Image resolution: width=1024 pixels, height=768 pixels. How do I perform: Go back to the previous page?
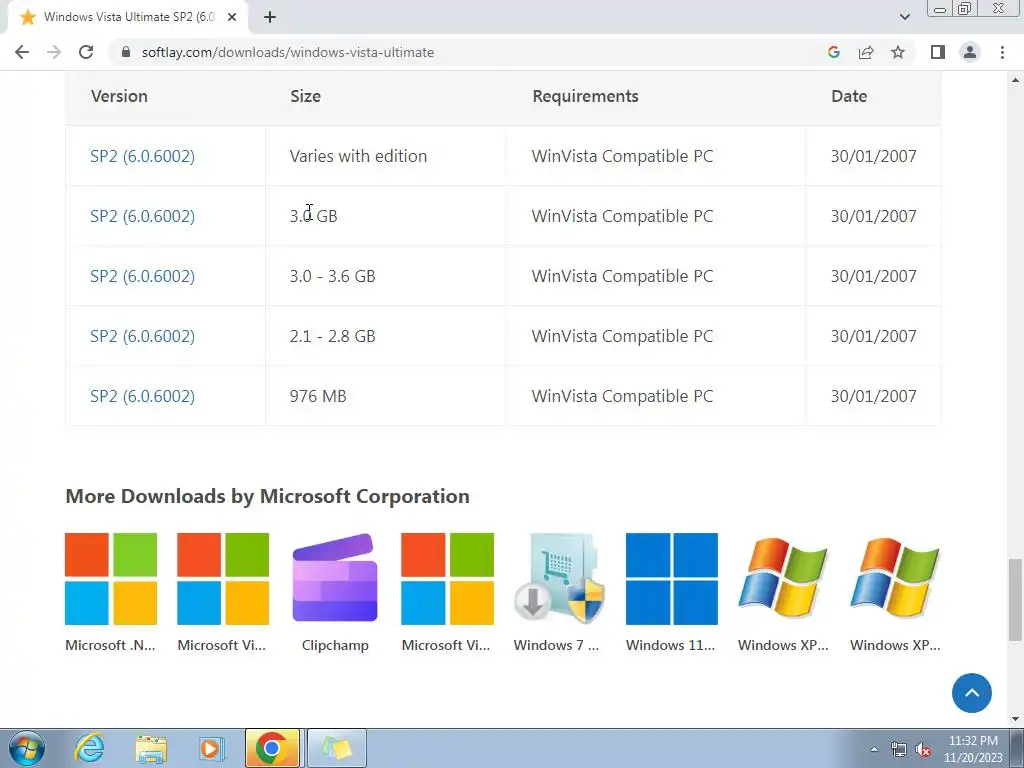tap(22, 52)
